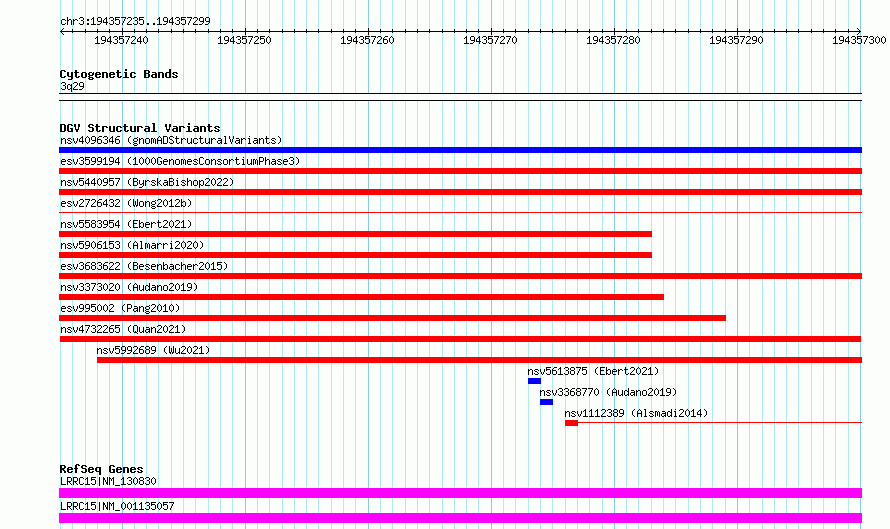
Task: Click the 3q29 band label
Action: 72,86
